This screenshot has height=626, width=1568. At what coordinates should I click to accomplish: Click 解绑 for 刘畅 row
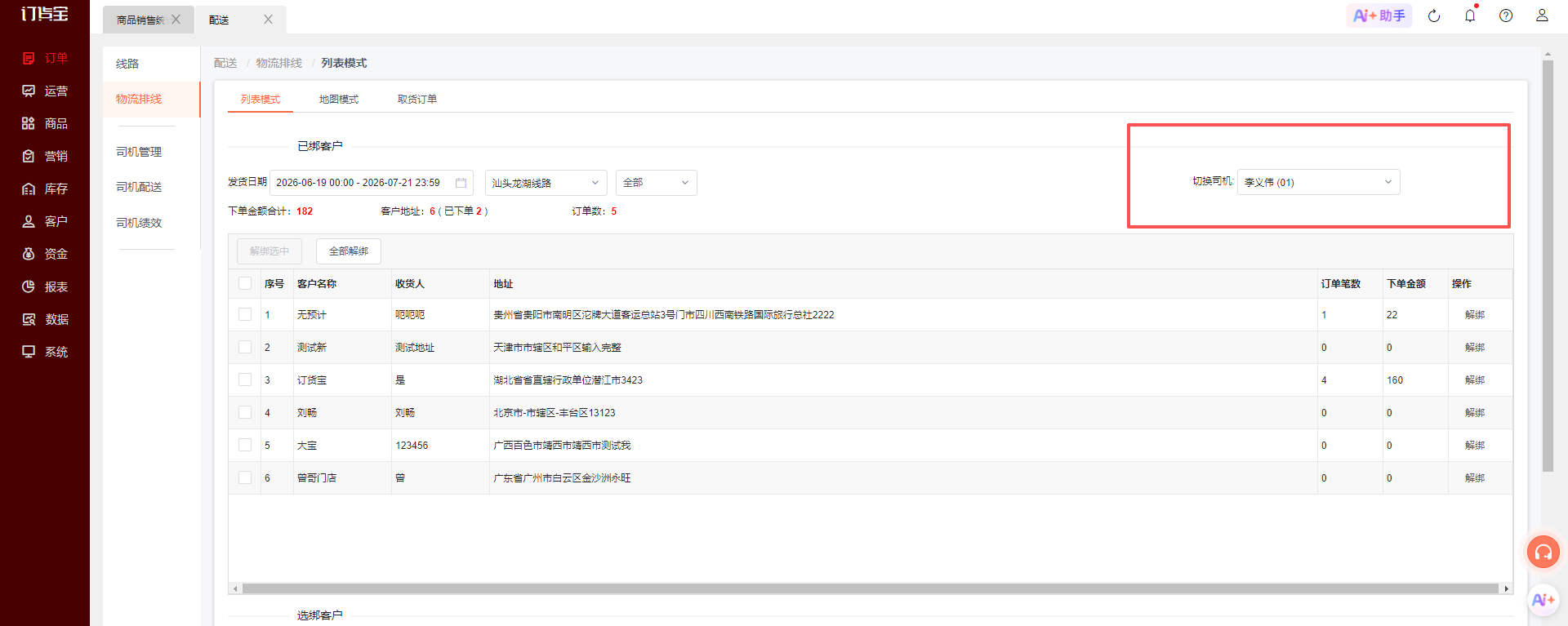click(1475, 412)
